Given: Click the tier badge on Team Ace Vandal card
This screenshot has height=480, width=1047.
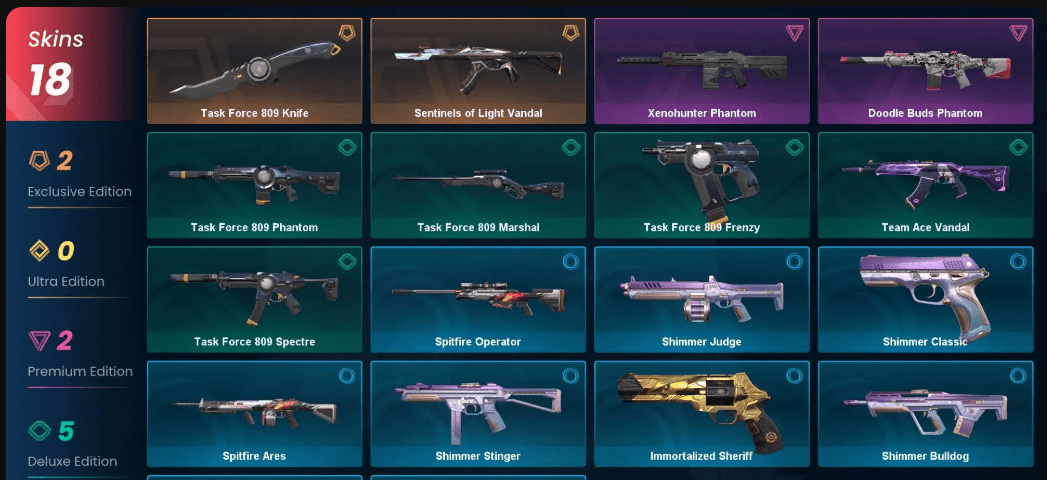Looking at the screenshot, I should 1018,147.
